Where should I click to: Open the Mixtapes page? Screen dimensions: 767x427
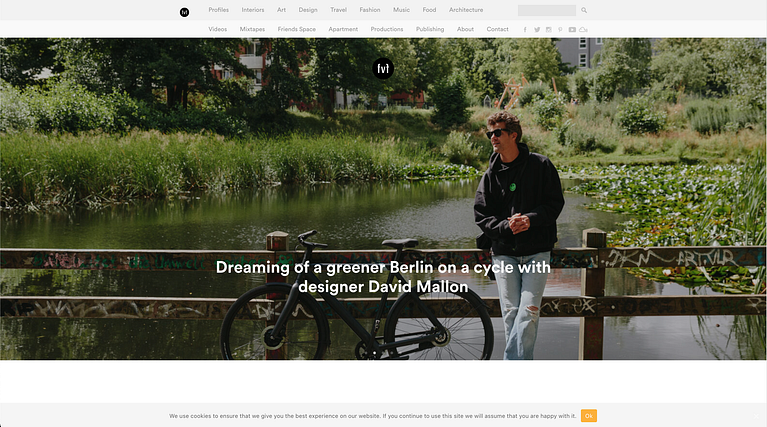point(252,29)
